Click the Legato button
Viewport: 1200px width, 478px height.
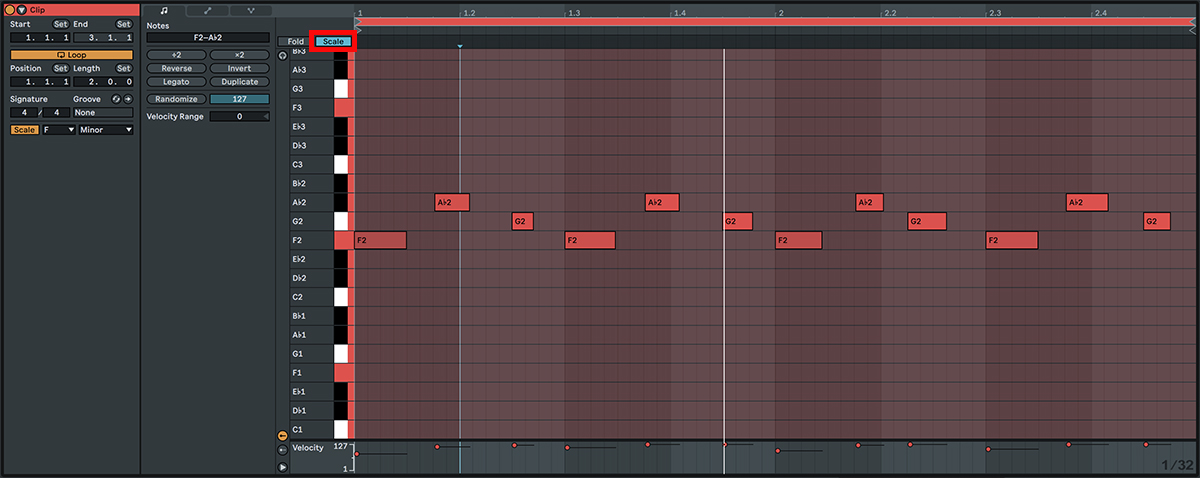176,81
